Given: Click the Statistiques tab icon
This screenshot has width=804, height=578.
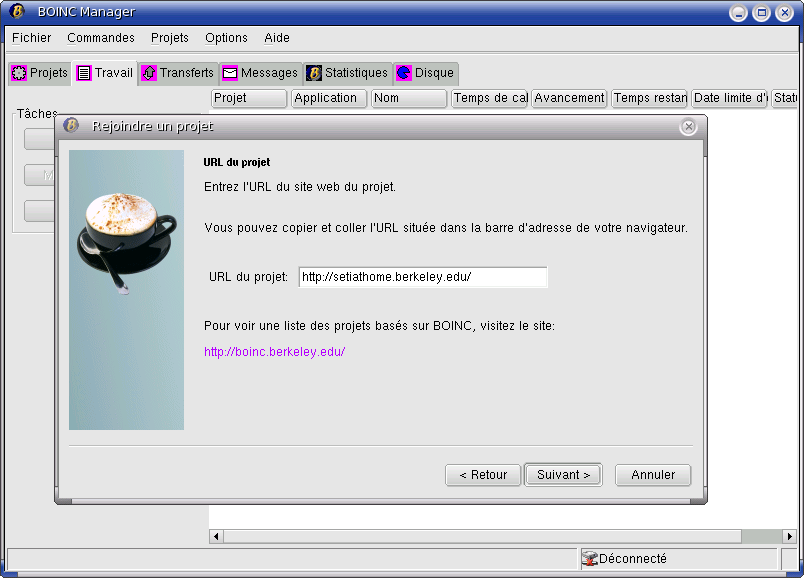Looking at the screenshot, I should point(314,73).
